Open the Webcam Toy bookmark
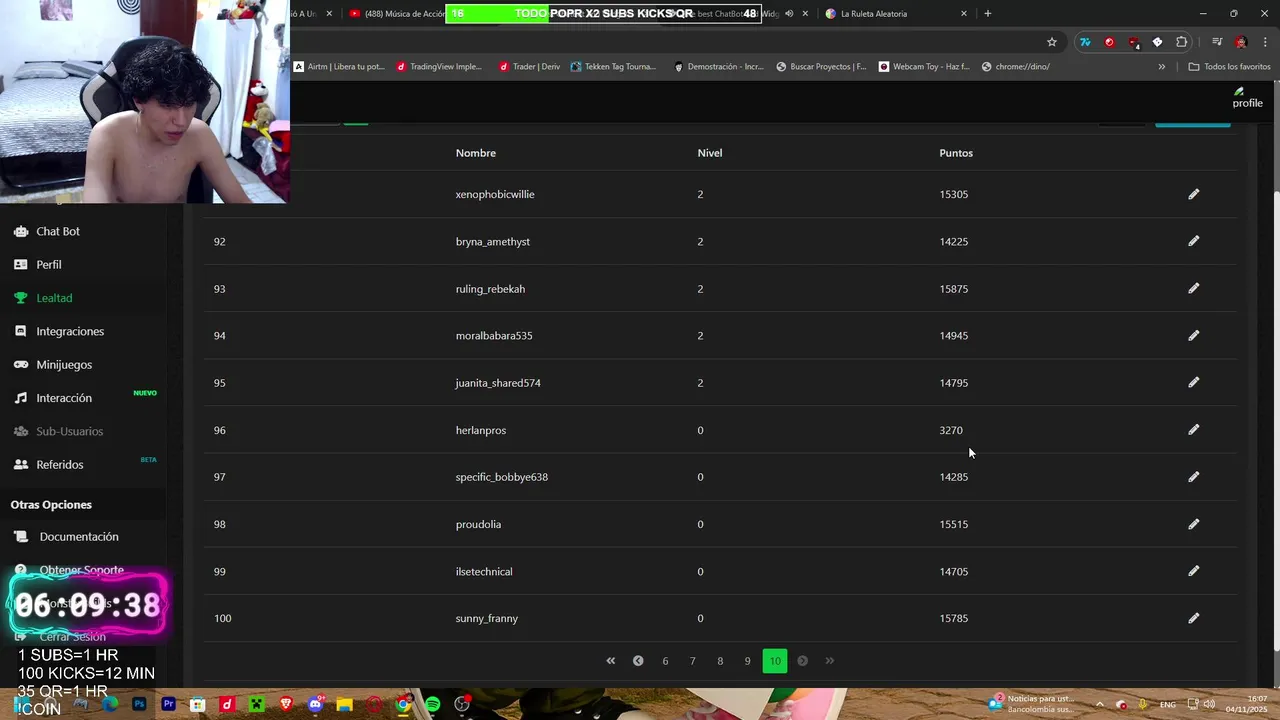Screen dimensions: 1280x720 point(924,67)
